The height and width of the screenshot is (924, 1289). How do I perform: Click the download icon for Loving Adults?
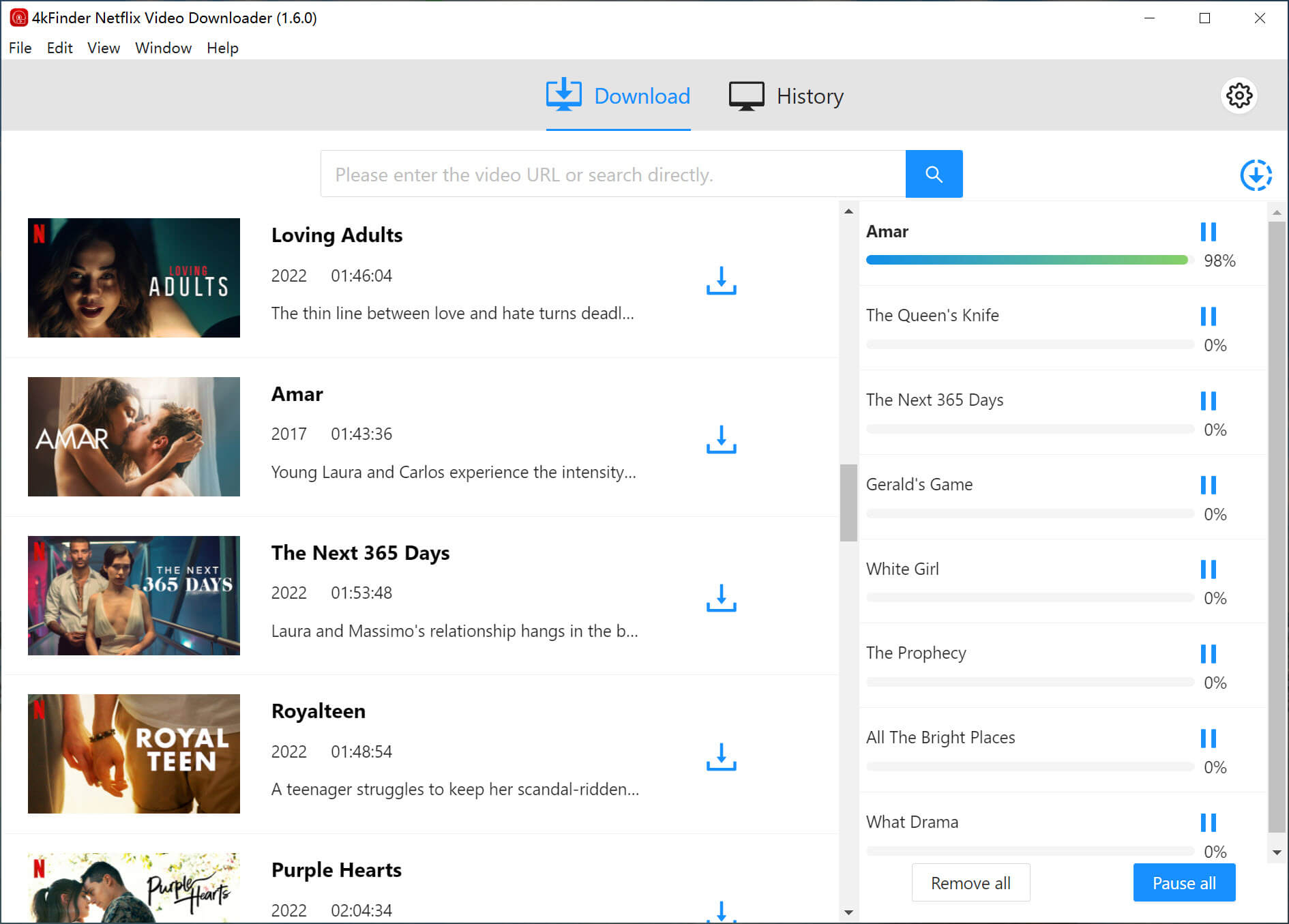721,280
